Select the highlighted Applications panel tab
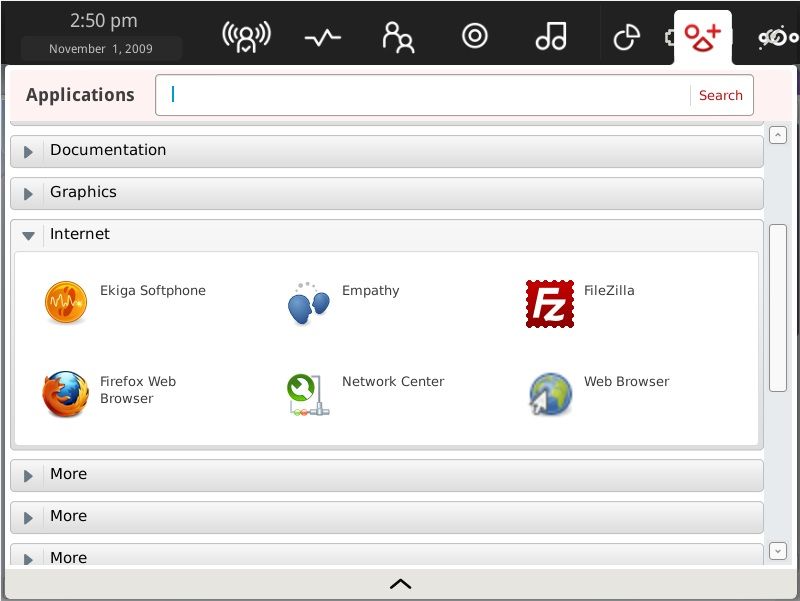Screen dimensions: 800x601 (702, 37)
